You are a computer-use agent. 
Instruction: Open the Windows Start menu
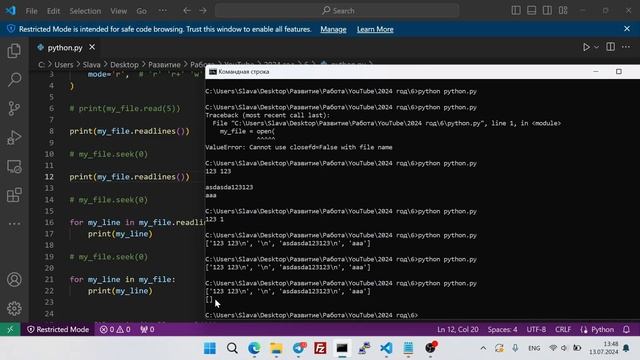pyautogui.click(x=210, y=348)
